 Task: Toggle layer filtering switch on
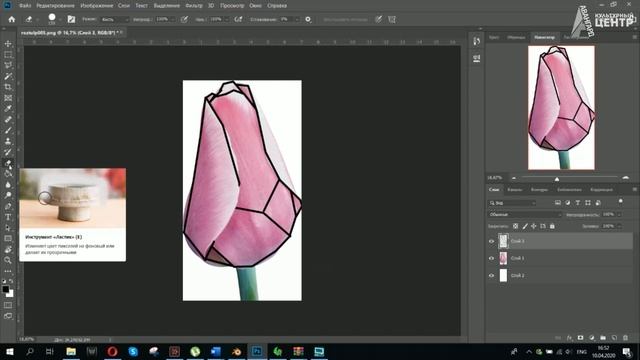point(620,201)
